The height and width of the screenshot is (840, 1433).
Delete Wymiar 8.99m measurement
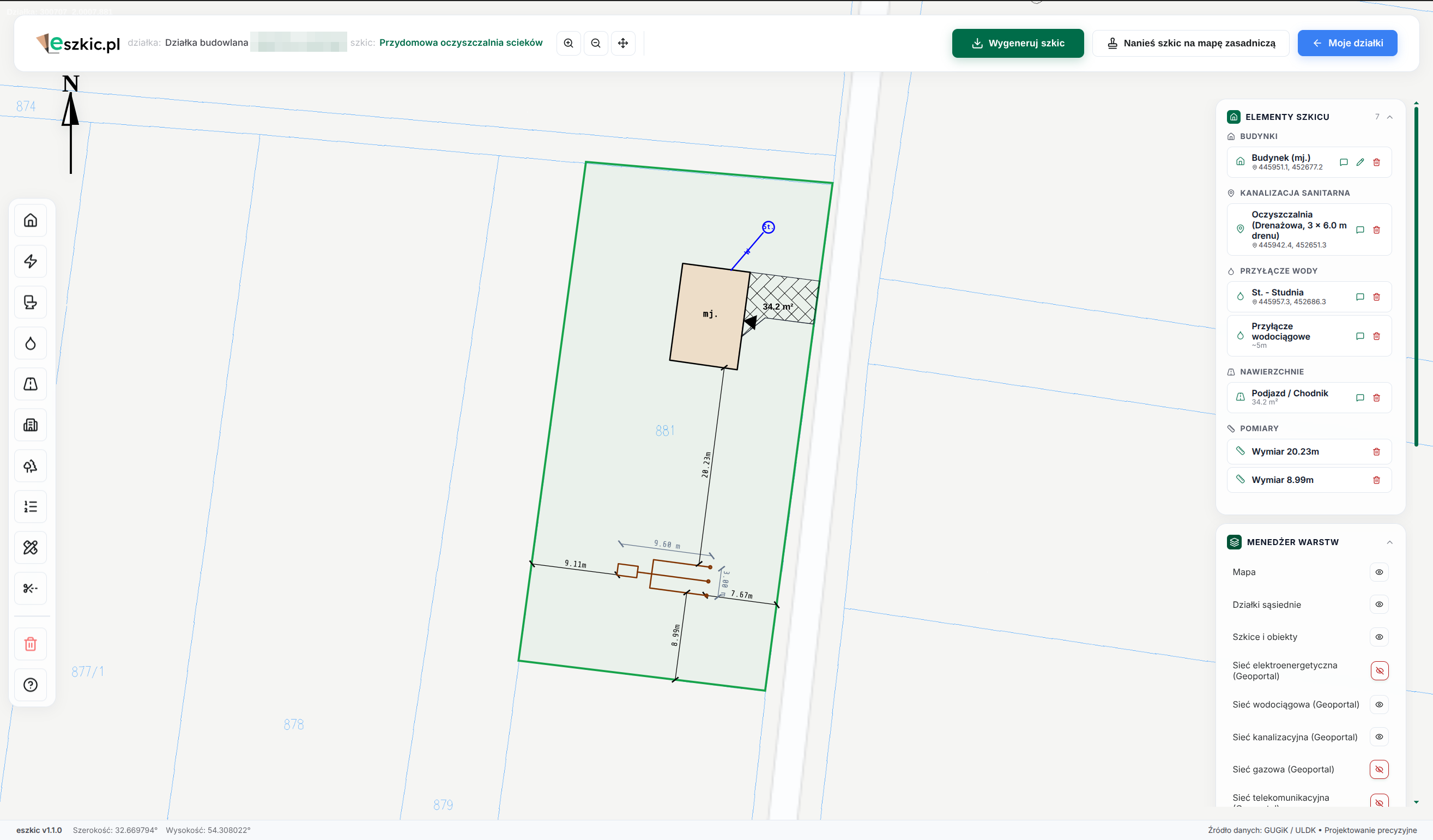1377,480
